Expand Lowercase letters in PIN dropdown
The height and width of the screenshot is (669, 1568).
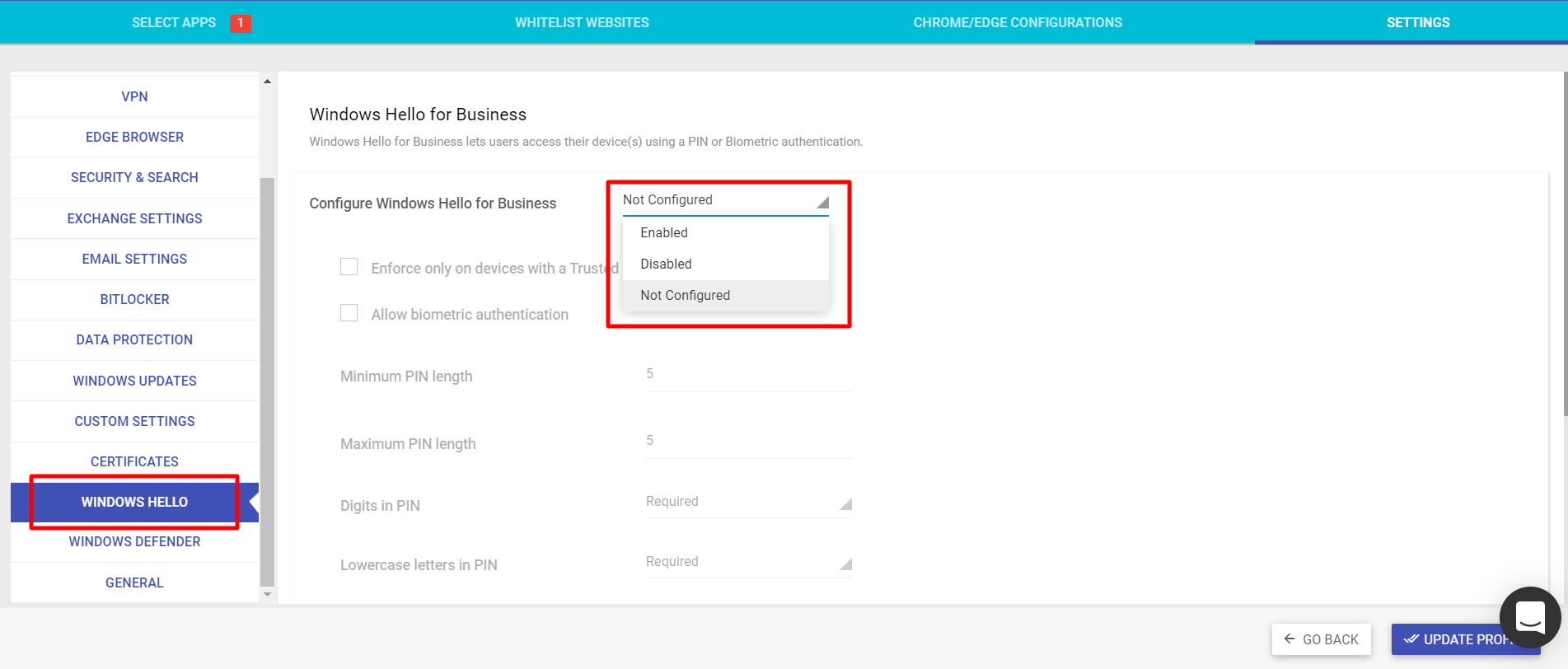pyautogui.click(x=748, y=562)
